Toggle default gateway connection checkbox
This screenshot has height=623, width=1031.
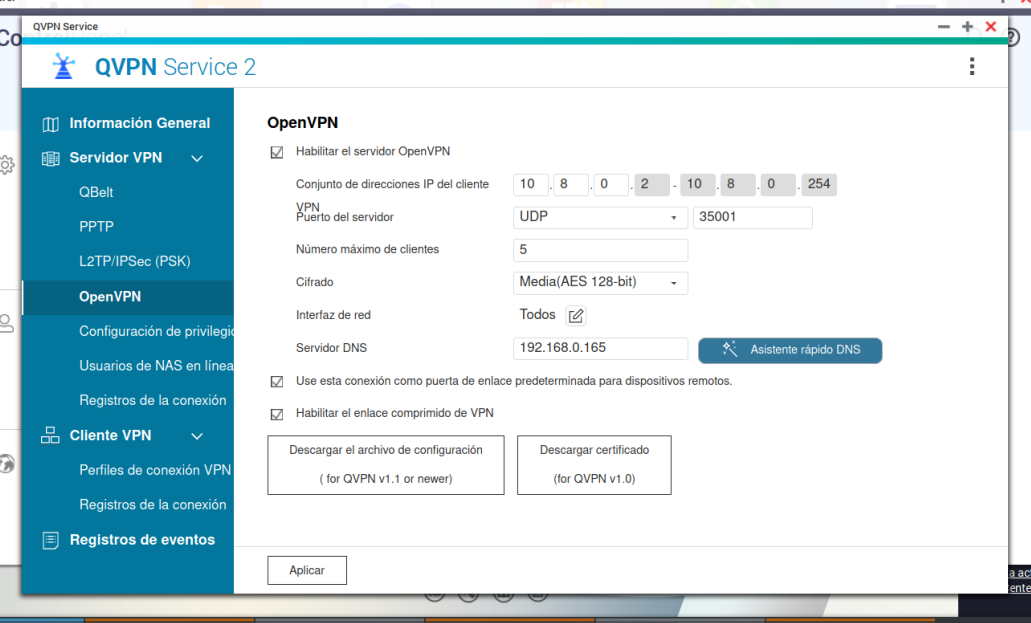tap(277, 382)
